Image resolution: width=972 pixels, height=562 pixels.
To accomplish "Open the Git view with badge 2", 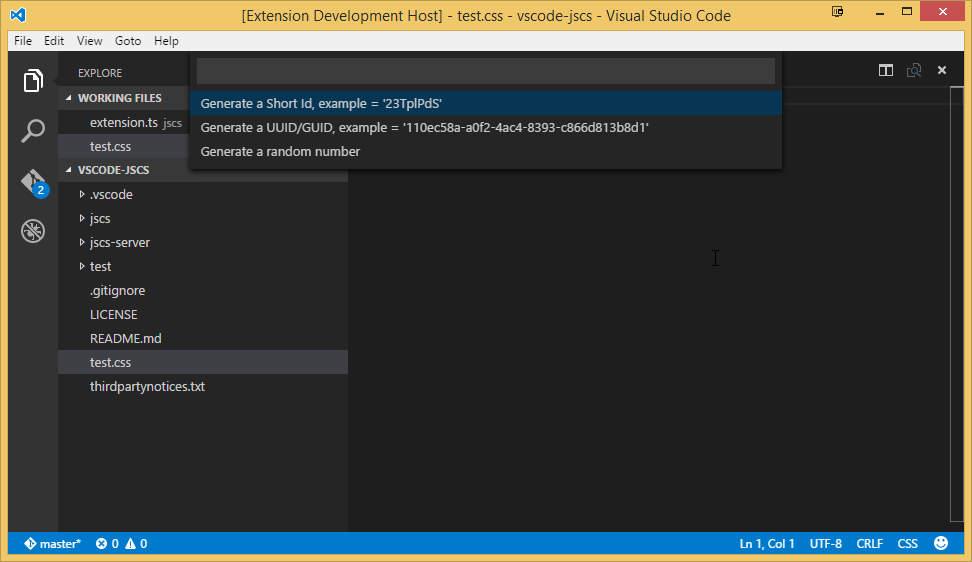I will point(33,182).
